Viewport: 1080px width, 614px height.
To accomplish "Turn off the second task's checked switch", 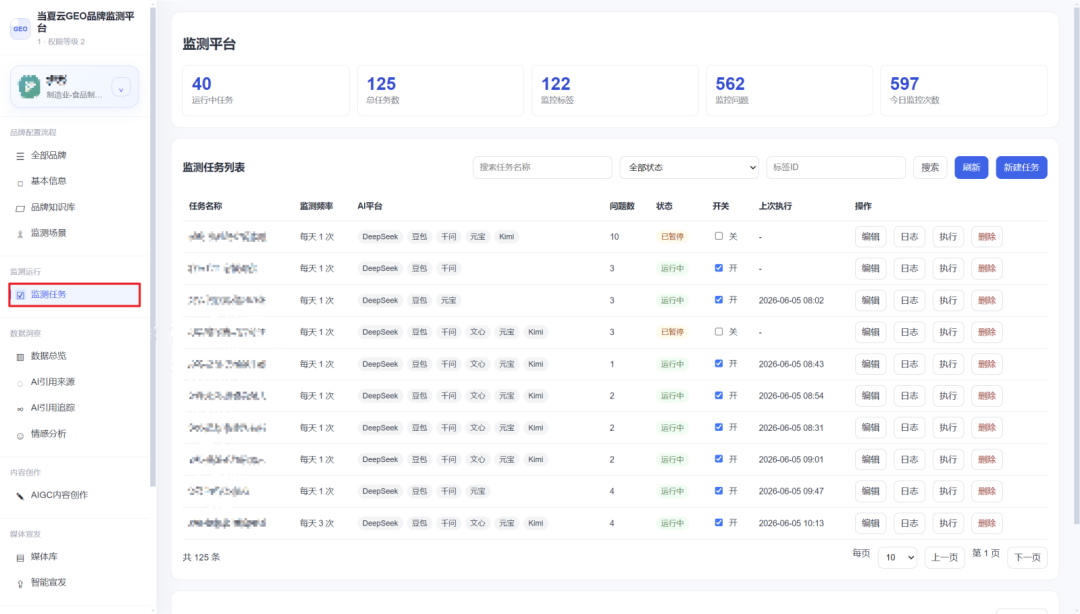I will pos(718,267).
